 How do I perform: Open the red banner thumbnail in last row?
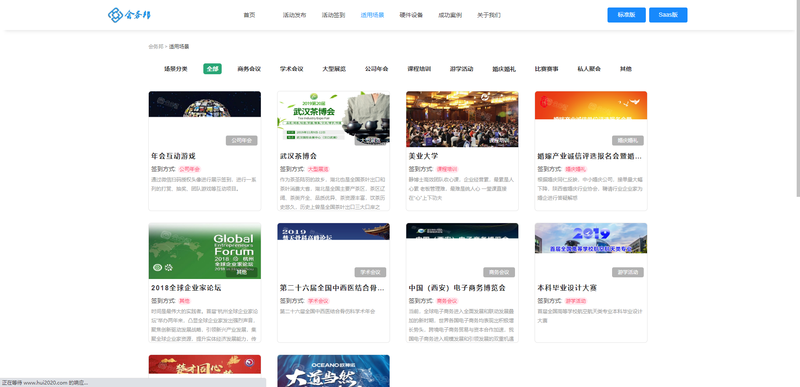(205, 365)
